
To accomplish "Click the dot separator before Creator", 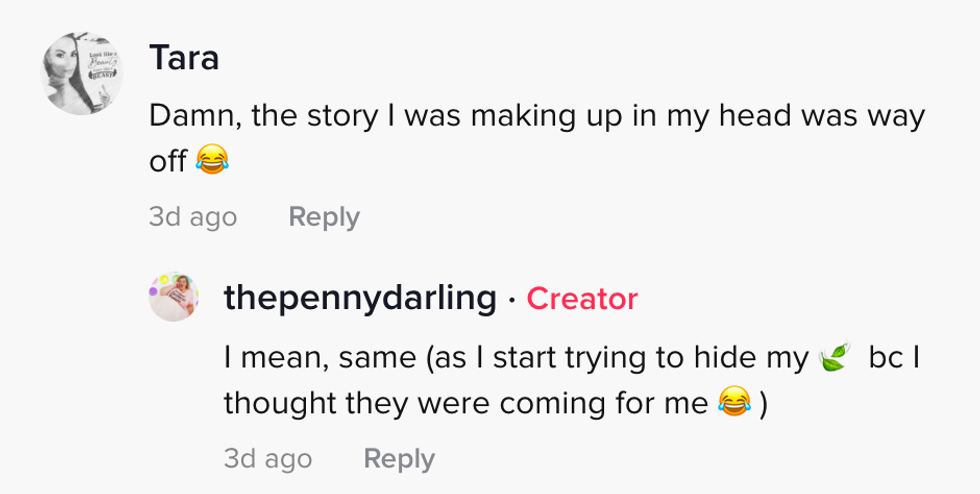I will click(x=511, y=298).
